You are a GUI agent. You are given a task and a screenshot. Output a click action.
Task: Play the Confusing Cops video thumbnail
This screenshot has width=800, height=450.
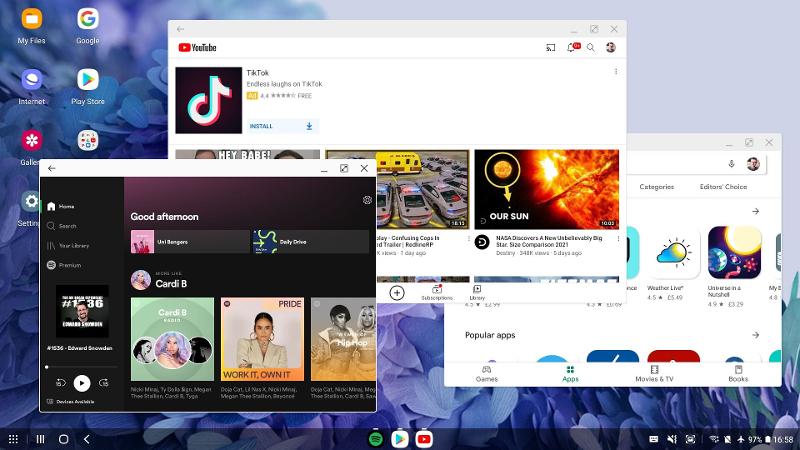(422, 189)
